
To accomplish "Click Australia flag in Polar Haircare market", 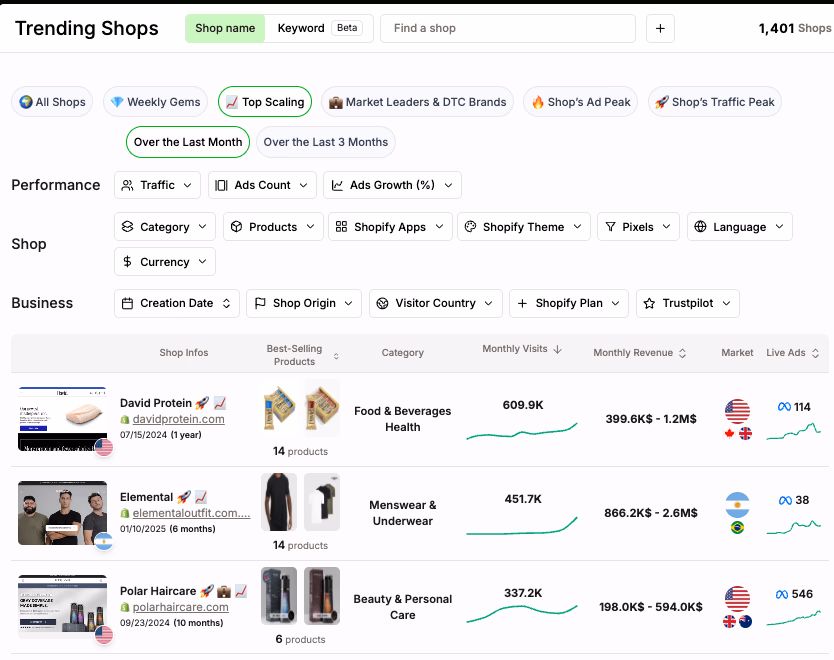I will point(746,621).
